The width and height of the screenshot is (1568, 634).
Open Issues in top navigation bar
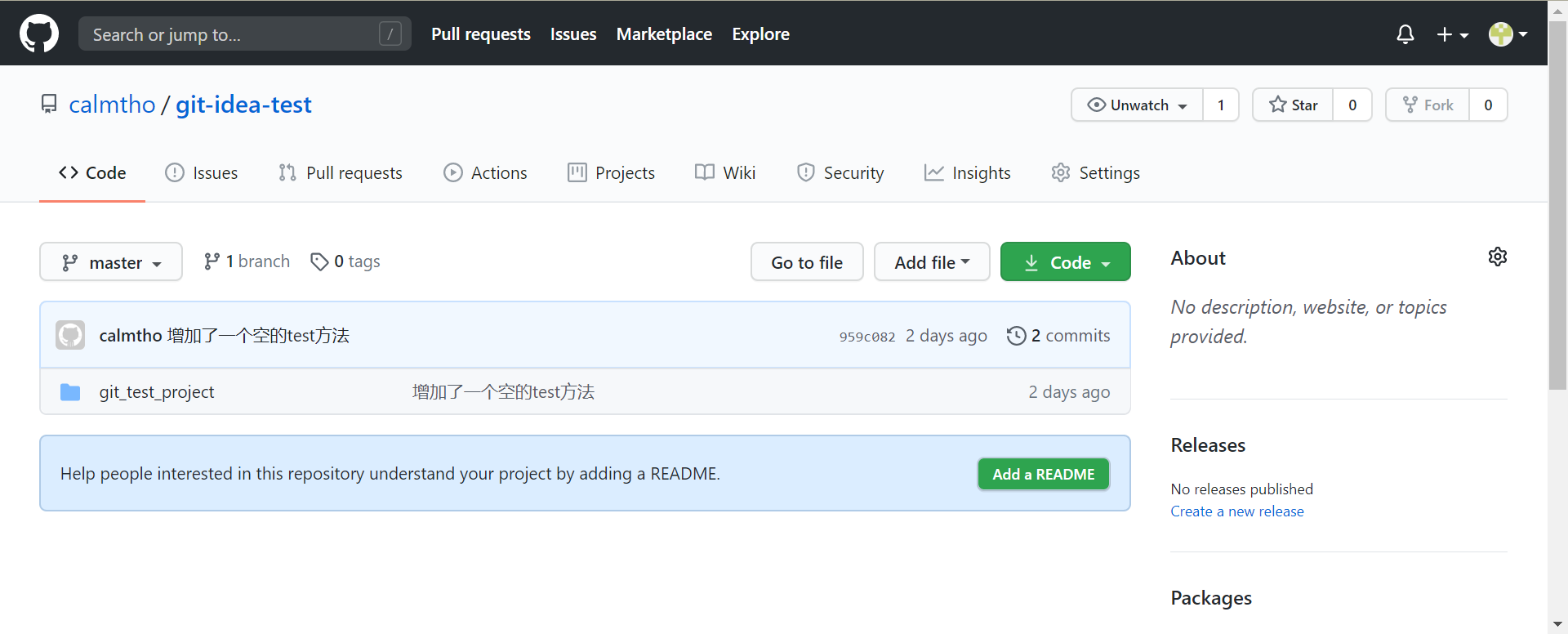(x=573, y=33)
